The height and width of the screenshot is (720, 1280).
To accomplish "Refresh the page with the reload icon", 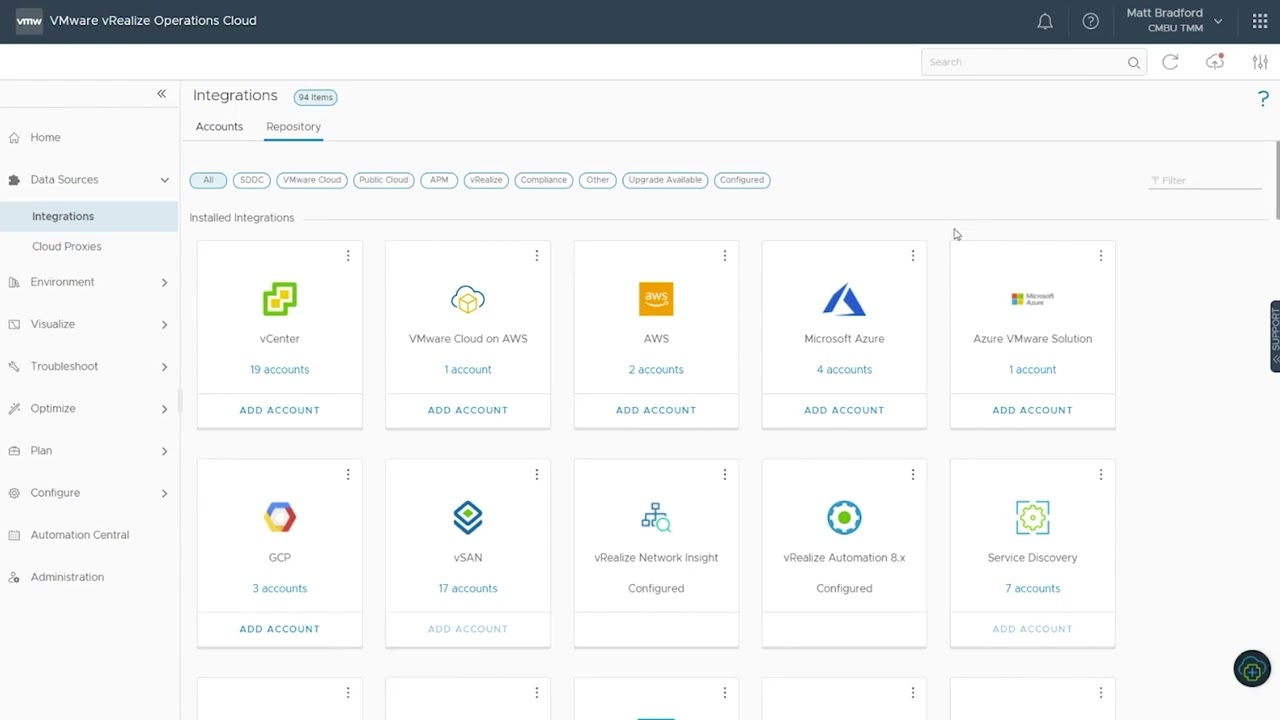I will 1170,62.
